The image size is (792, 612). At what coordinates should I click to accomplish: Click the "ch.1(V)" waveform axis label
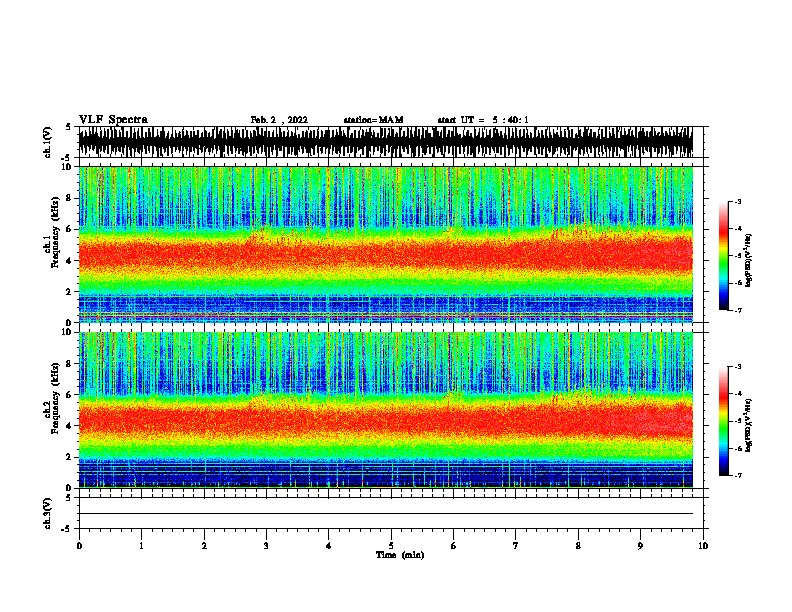coord(48,142)
